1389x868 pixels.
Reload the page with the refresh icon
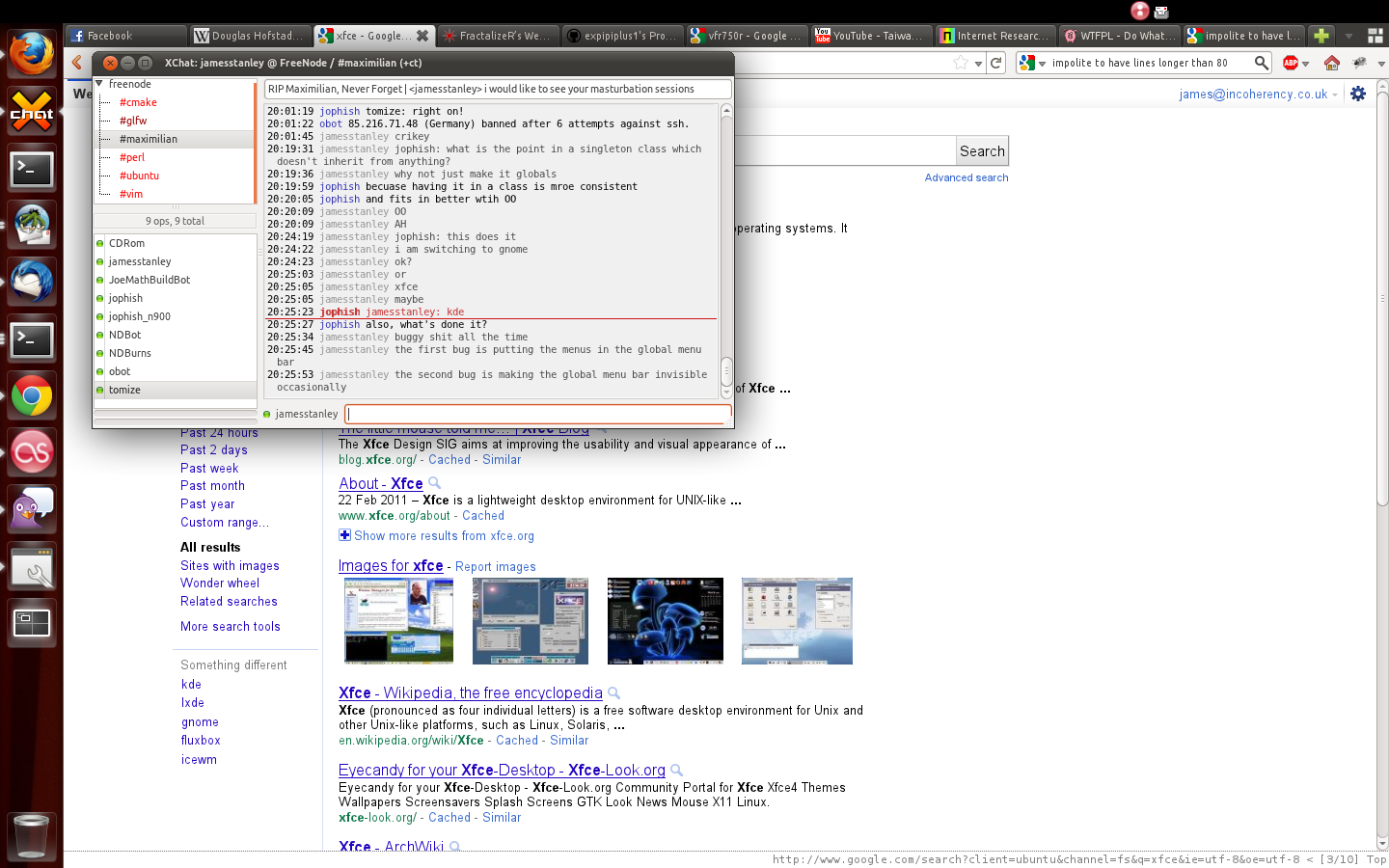tap(996, 63)
